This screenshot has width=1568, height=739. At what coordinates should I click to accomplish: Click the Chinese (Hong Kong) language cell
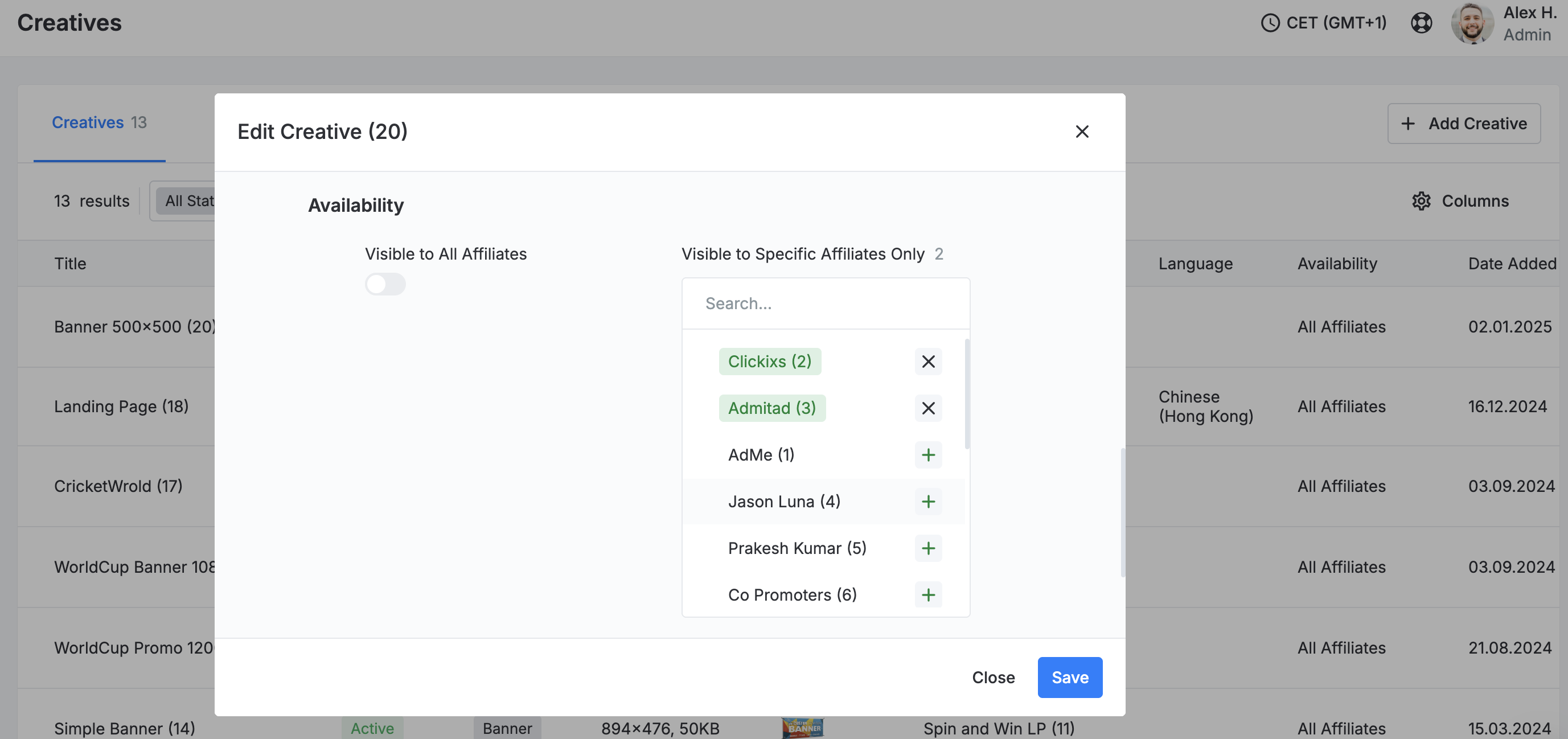pos(1205,406)
